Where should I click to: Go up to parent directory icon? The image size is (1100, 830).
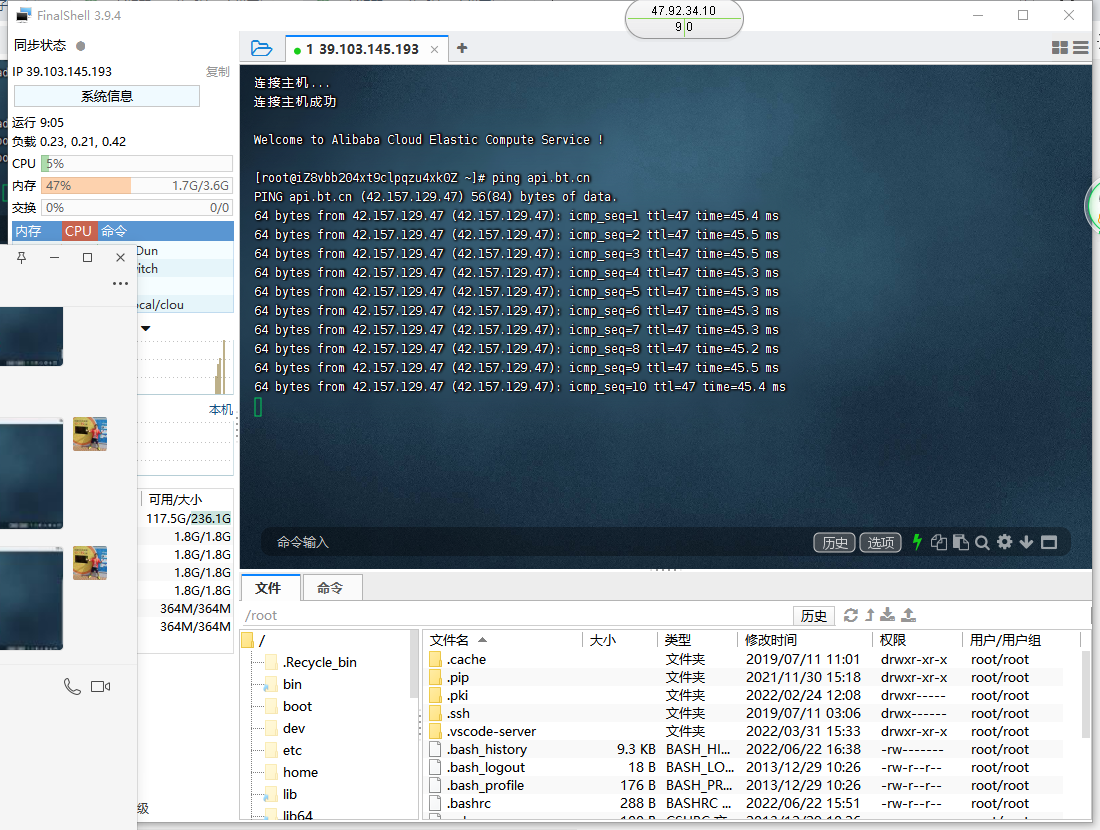870,615
